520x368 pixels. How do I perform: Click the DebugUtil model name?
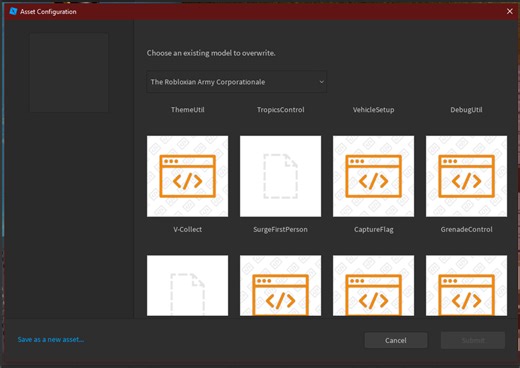click(x=466, y=110)
